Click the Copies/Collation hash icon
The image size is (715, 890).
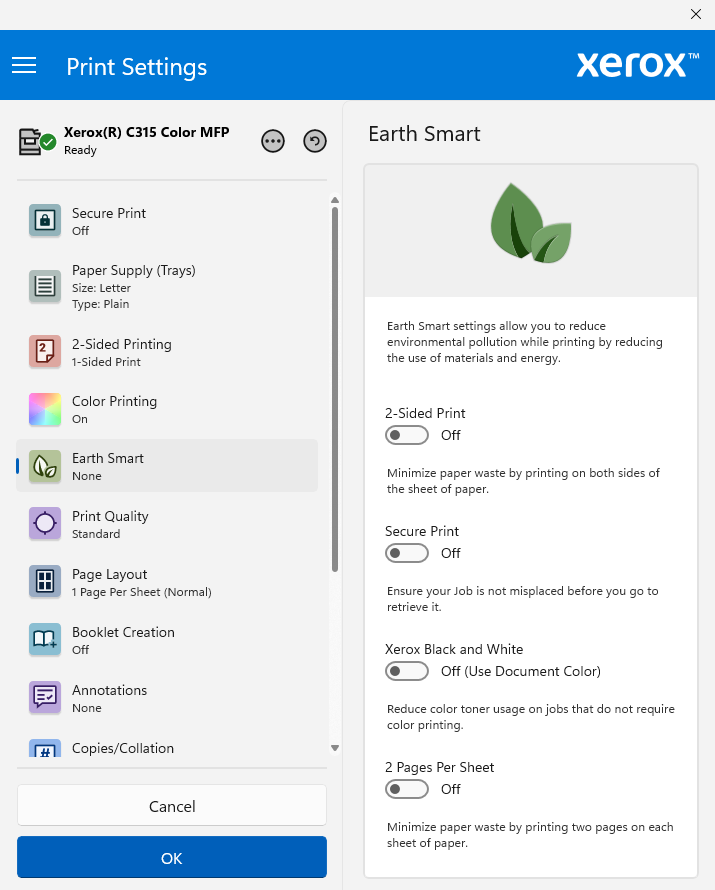click(x=45, y=749)
